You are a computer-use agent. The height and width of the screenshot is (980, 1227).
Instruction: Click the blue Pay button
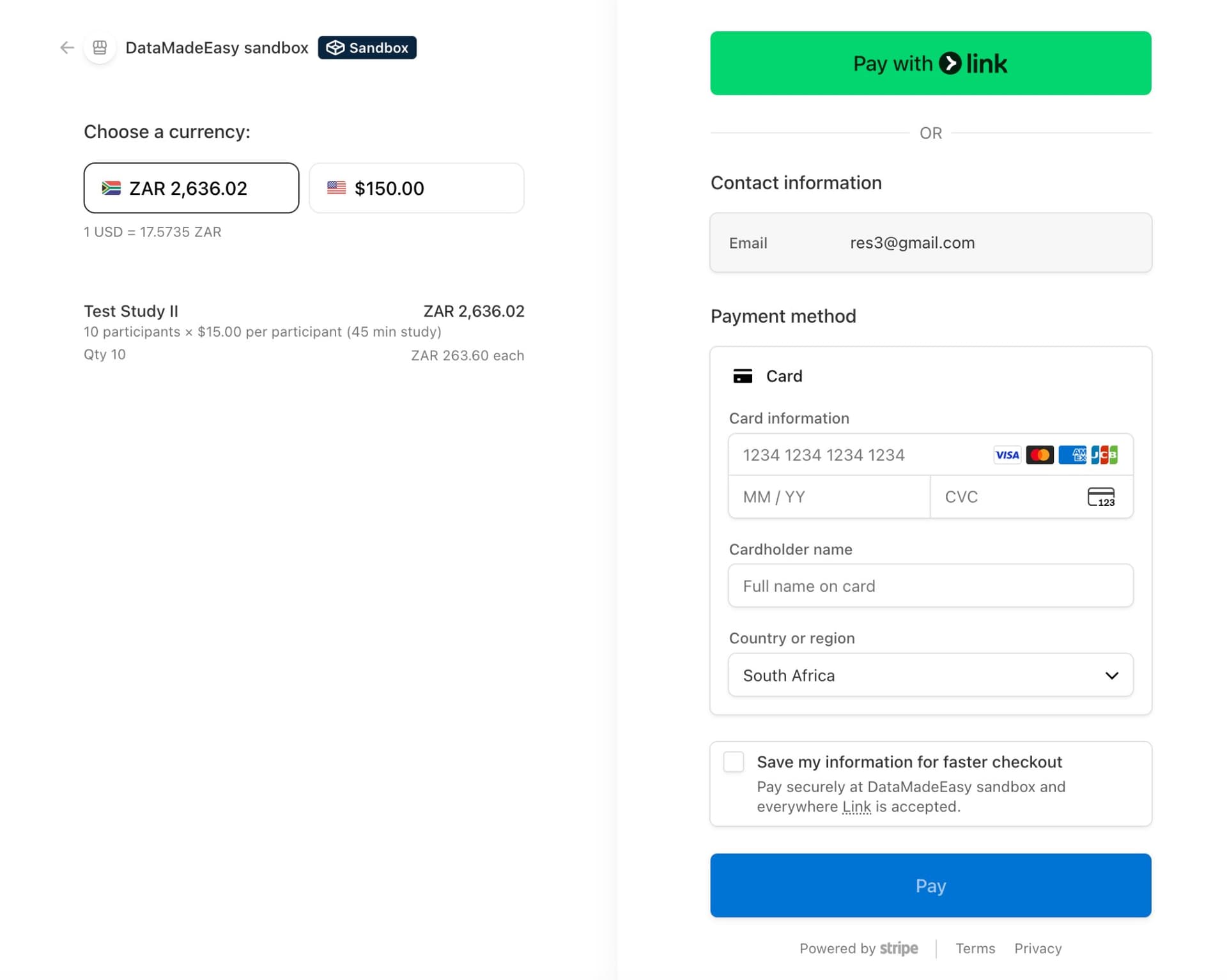click(930, 885)
